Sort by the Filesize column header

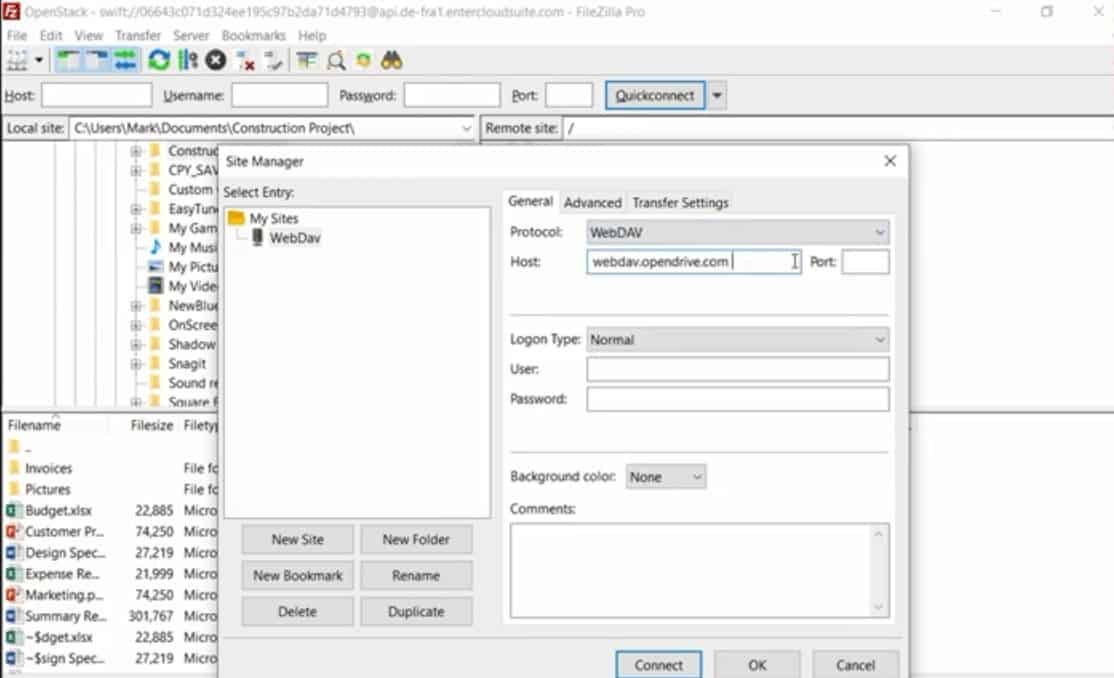pyautogui.click(x=151, y=425)
